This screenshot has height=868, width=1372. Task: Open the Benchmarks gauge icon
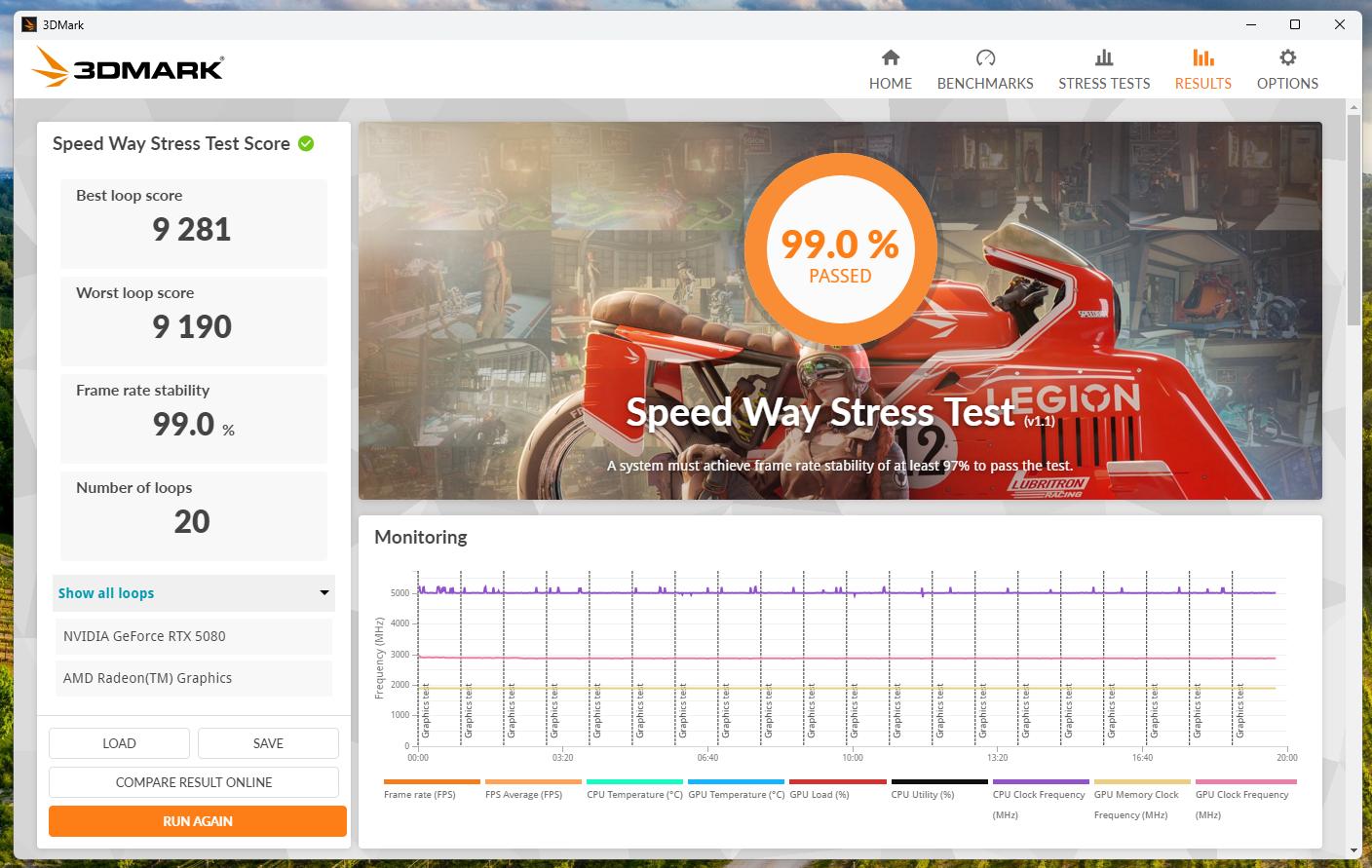[x=985, y=57]
